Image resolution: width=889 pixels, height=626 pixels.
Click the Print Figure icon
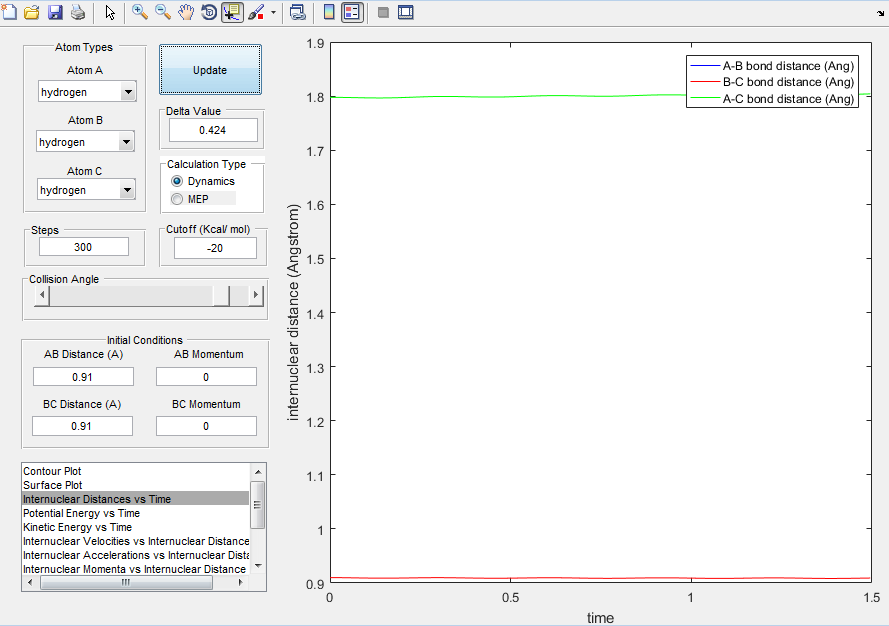(x=77, y=13)
